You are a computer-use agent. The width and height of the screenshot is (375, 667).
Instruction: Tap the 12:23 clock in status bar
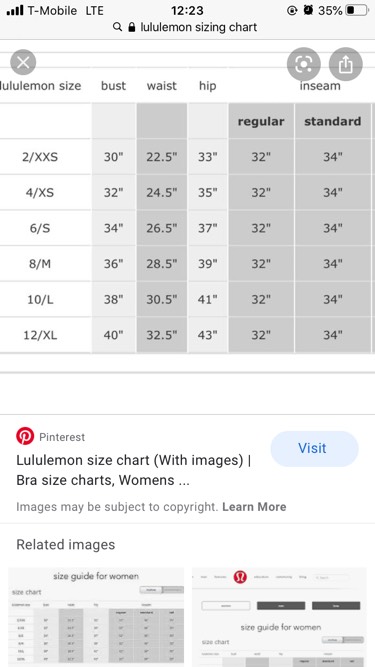point(187,10)
